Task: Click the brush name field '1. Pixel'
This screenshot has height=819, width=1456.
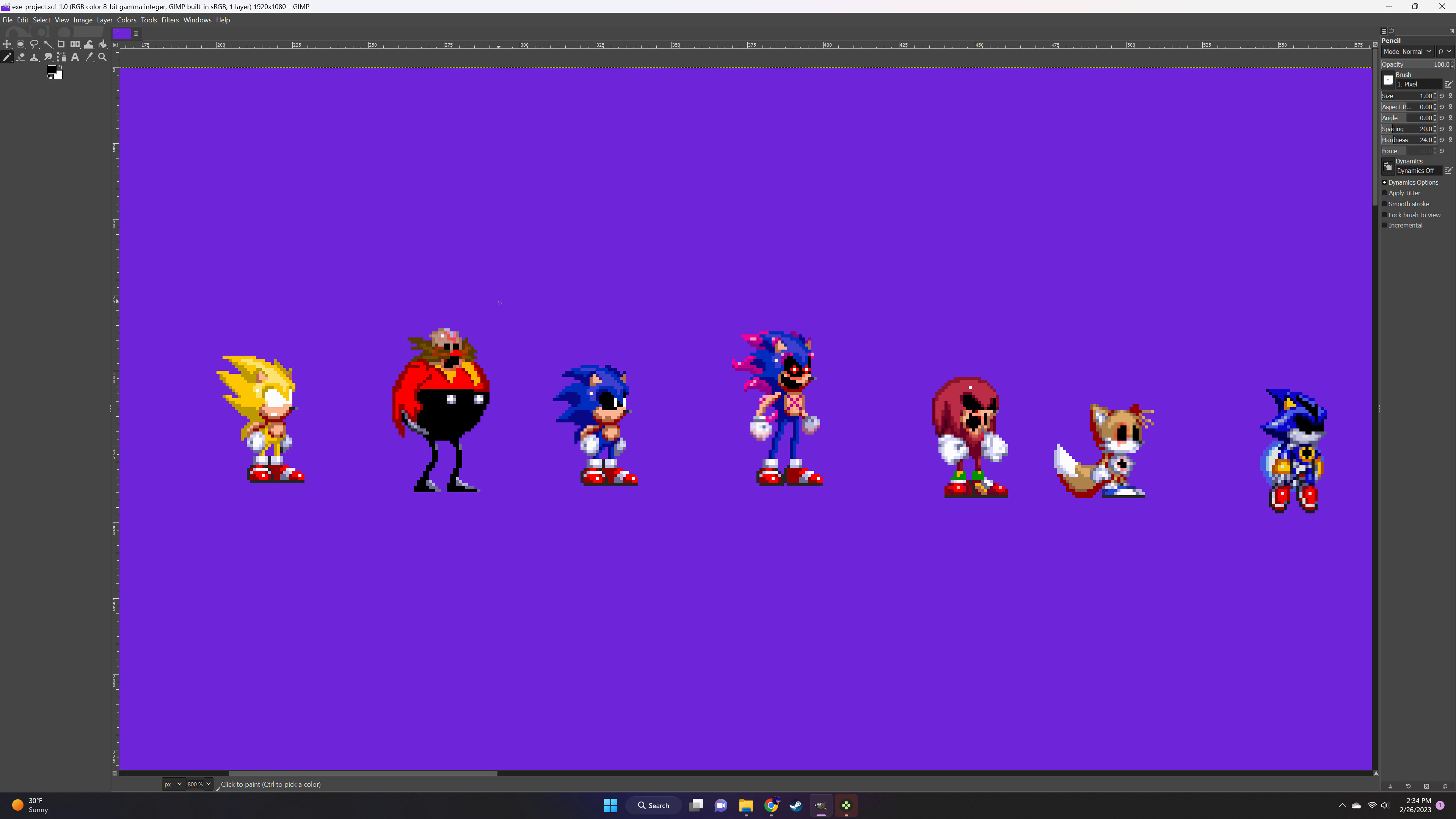Action: point(1419,84)
